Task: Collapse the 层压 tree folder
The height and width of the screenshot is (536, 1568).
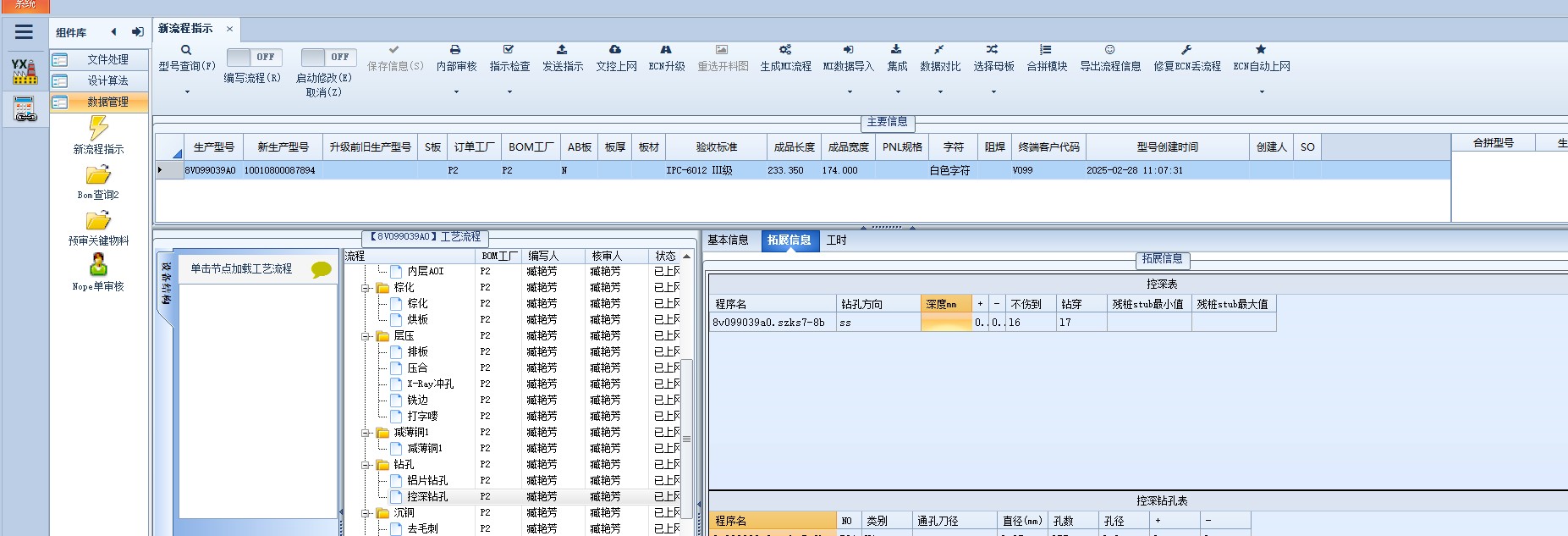Action: [366, 336]
